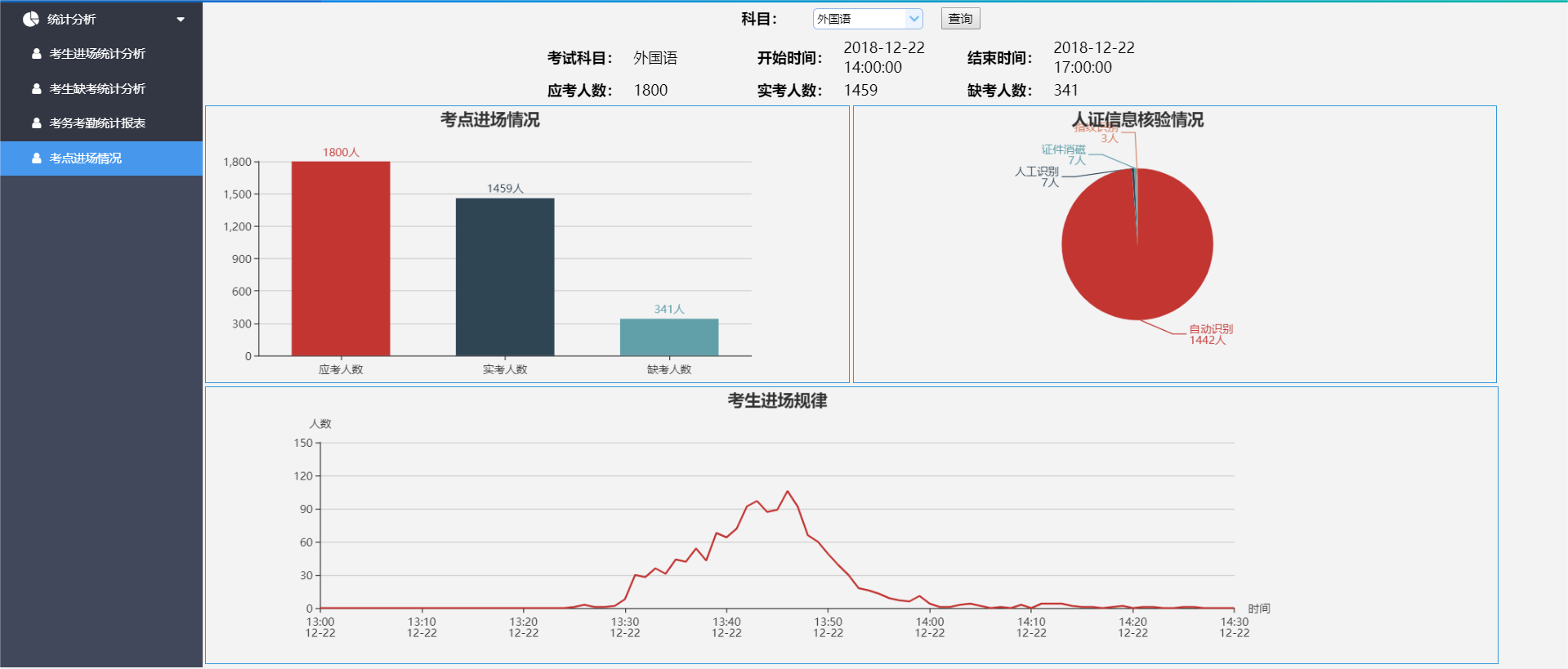Click the pie chart icon beside 统计分析

(31, 19)
